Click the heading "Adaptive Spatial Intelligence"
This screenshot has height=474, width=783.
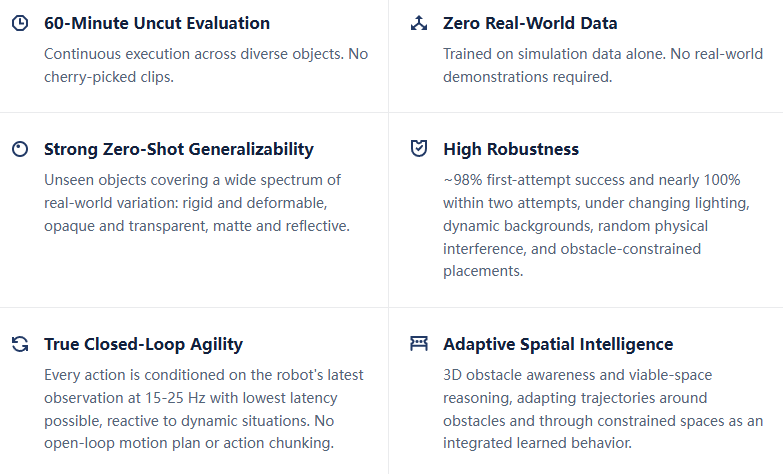[x=558, y=344]
